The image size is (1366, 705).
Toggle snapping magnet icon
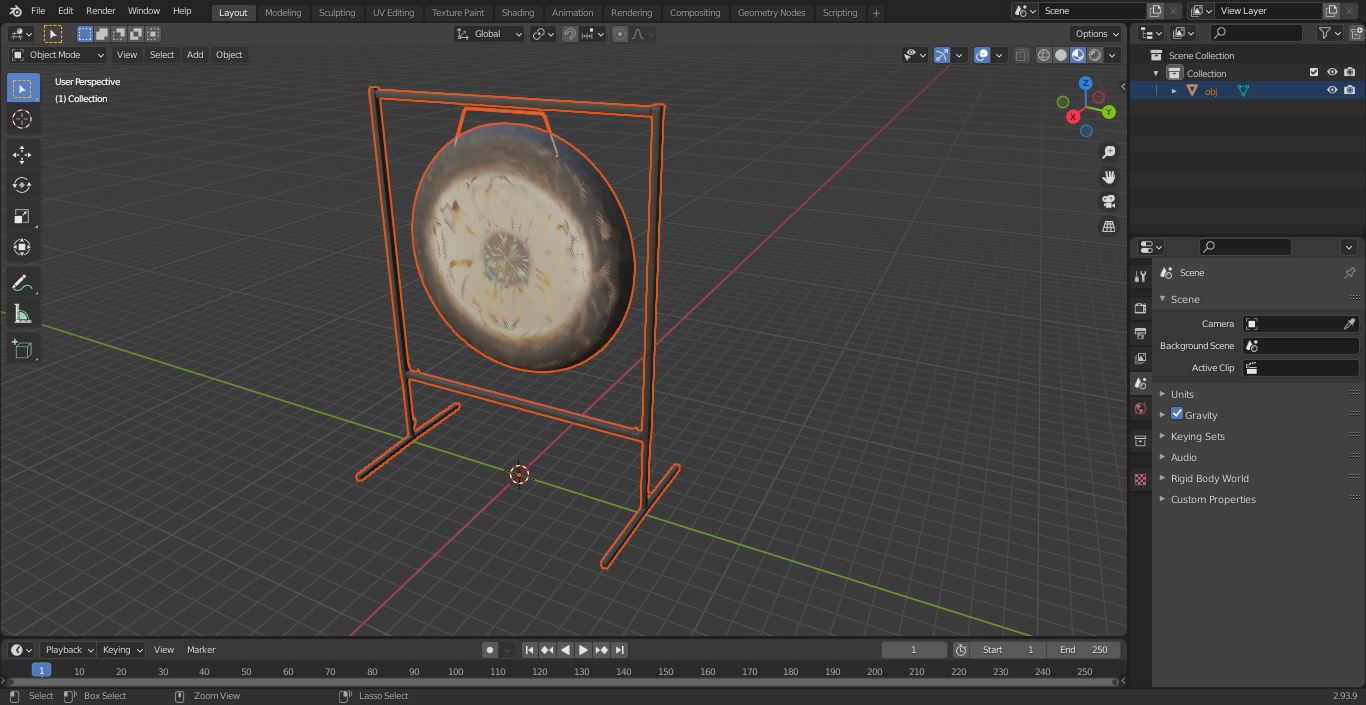569,34
